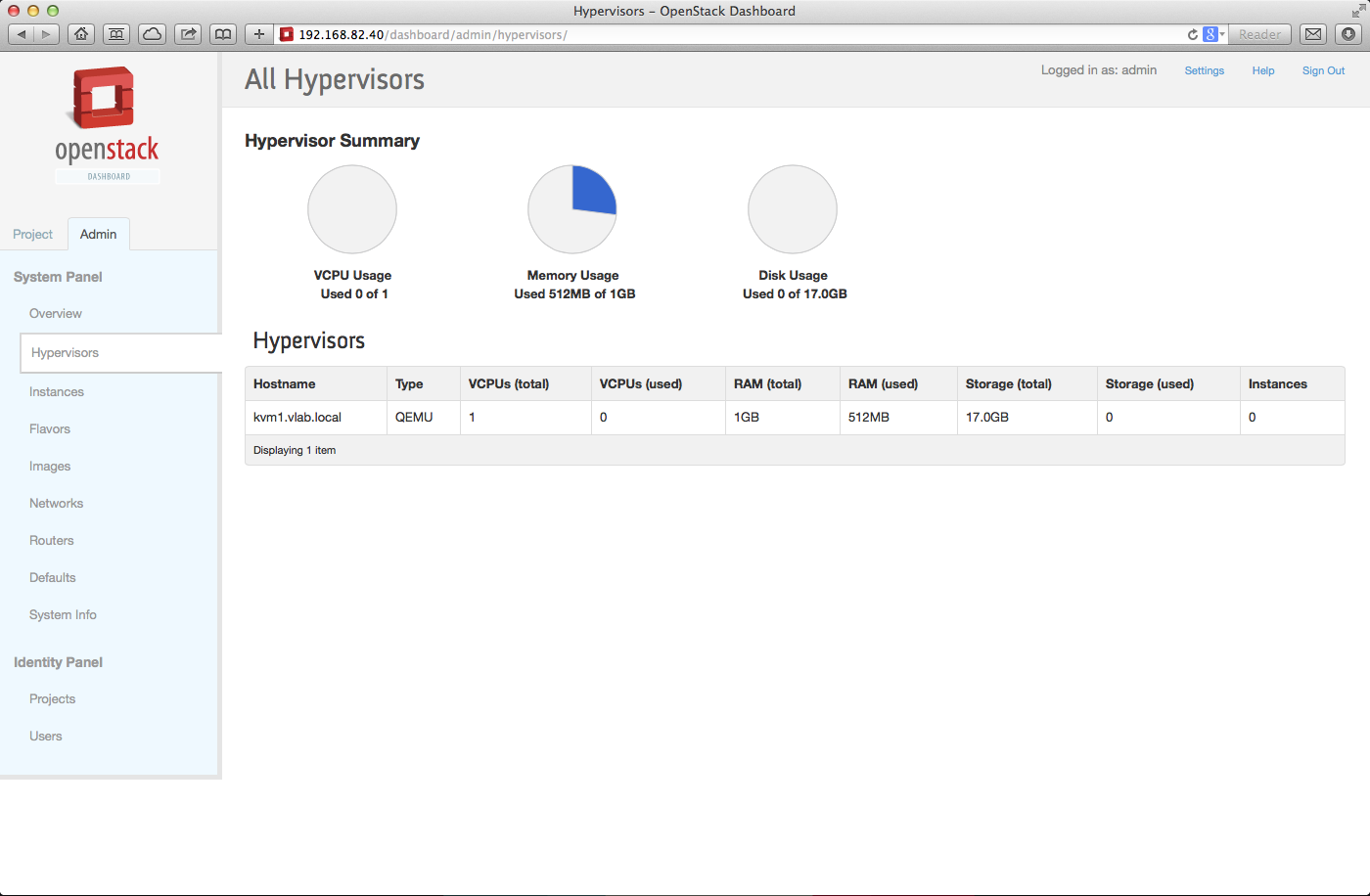Click the Sign Out link
The image size is (1370, 896).
click(x=1323, y=70)
